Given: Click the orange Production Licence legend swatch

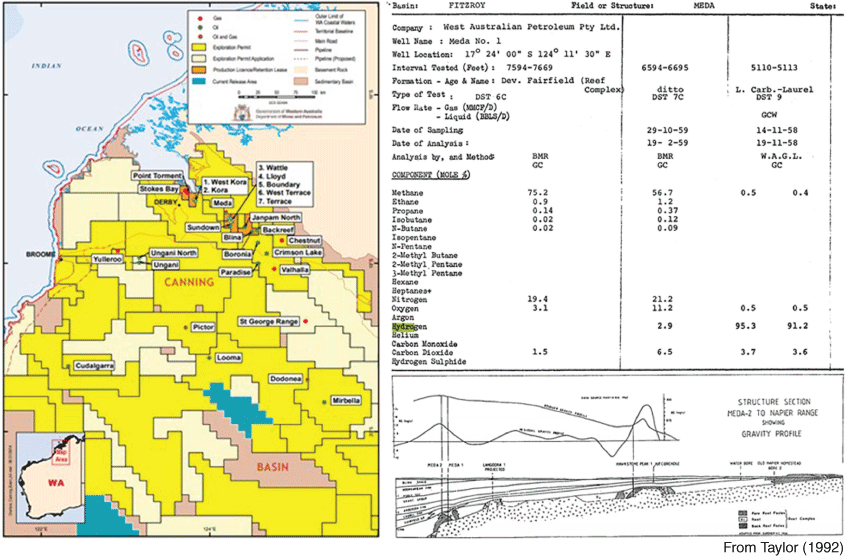Looking at the screenshot, I should pos(199,70).
